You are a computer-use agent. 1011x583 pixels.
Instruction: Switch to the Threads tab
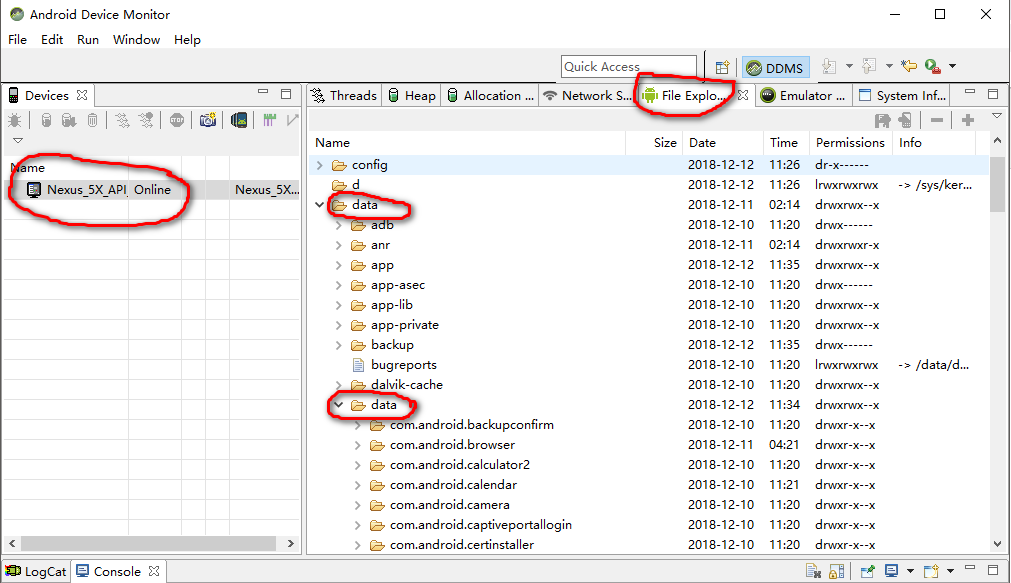pos(344,95)
